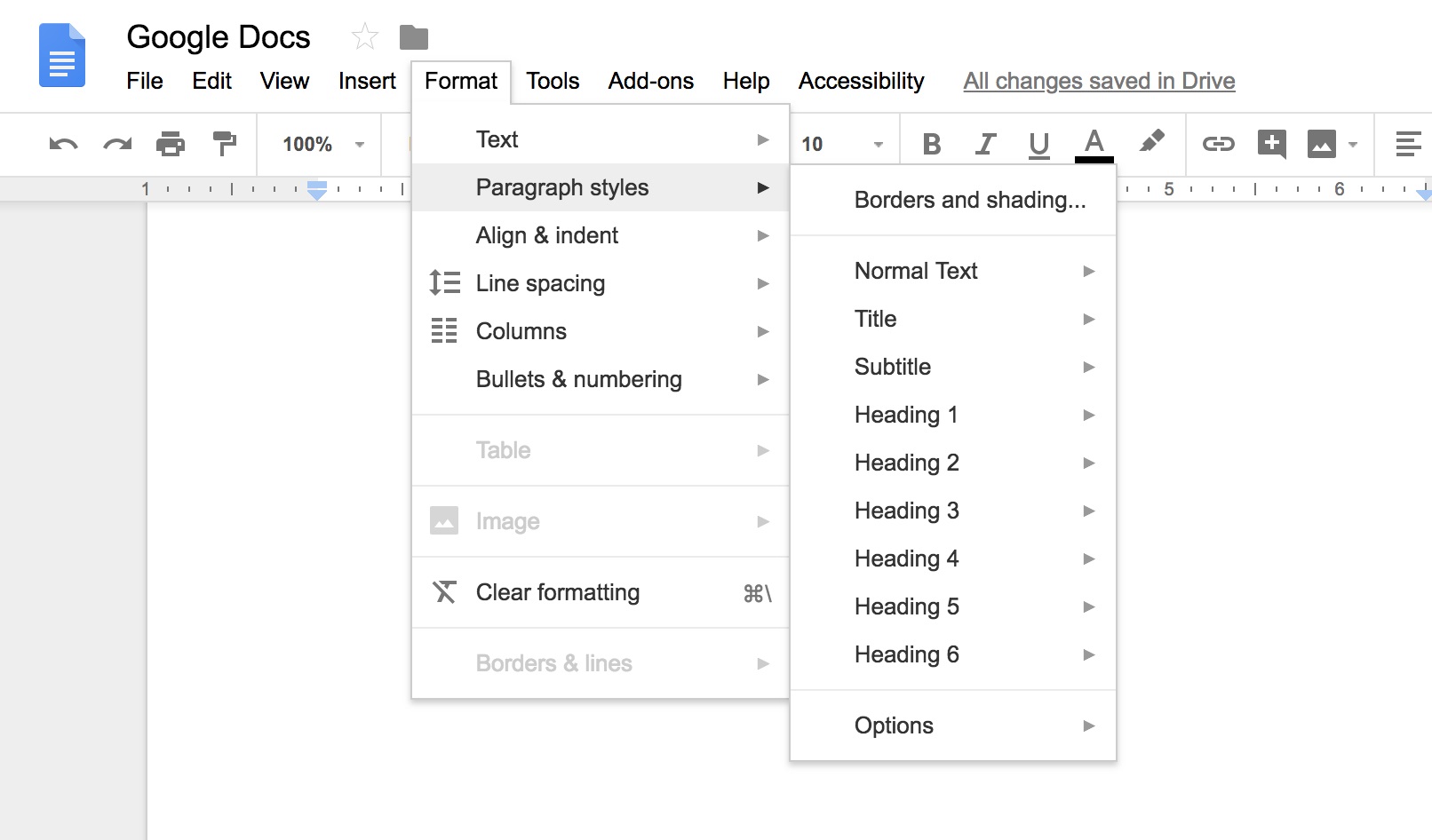This screenshot has width=1432, height=840.
Task: Click the Redo icon in the toolbar
Action: (x=116, y=144)
